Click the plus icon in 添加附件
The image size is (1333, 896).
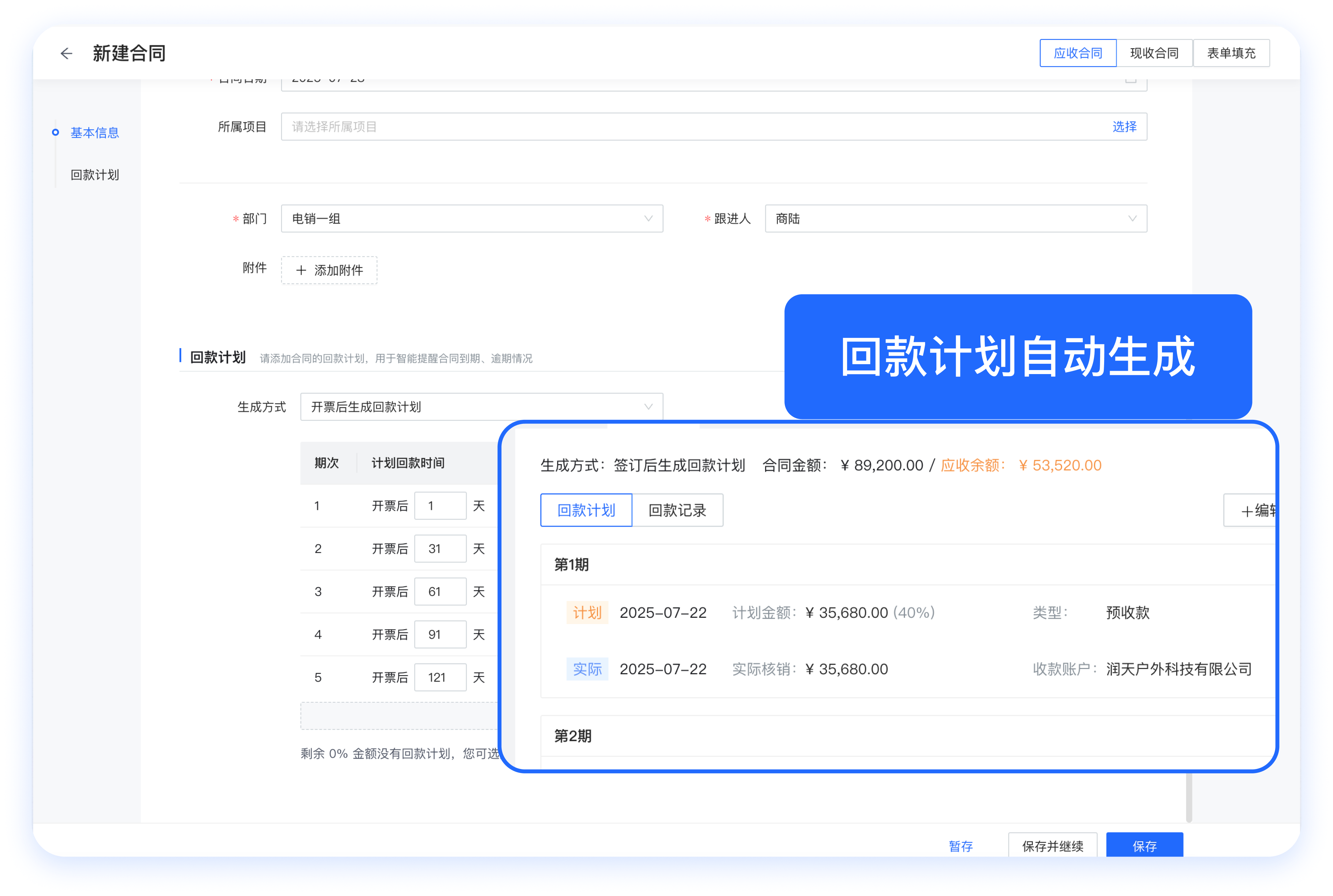pyautogui.click(x=301, y=270)
